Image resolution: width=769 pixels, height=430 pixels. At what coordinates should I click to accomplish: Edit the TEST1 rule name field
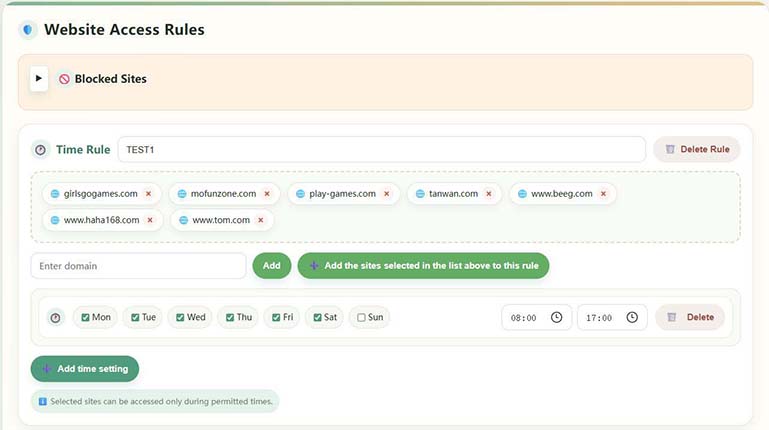point(382,150)
